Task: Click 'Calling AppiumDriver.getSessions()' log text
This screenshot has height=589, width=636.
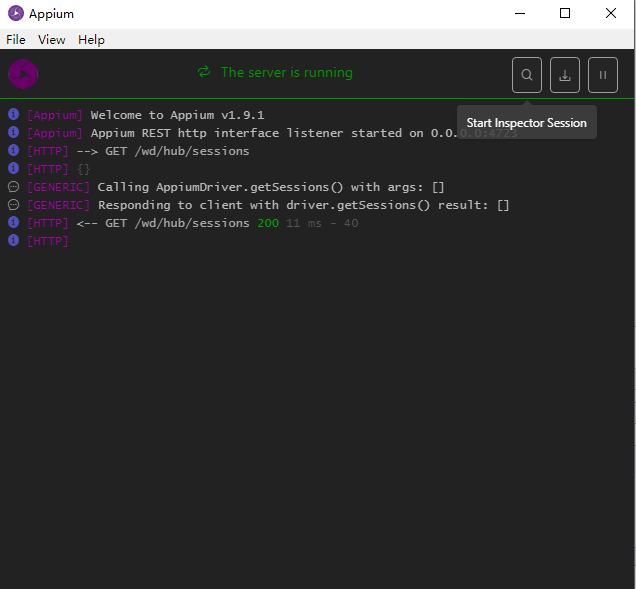Action: [x=220, y=187]
